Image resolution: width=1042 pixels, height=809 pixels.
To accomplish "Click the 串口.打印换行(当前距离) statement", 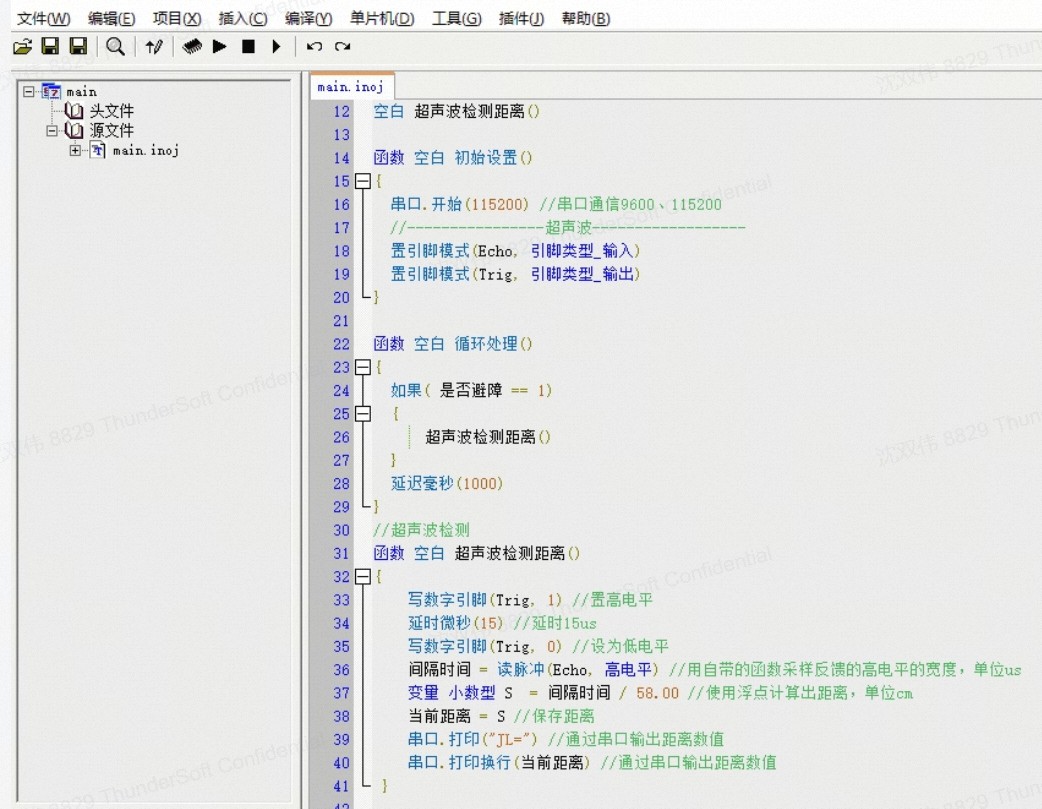I will click(x=498, y=762).
